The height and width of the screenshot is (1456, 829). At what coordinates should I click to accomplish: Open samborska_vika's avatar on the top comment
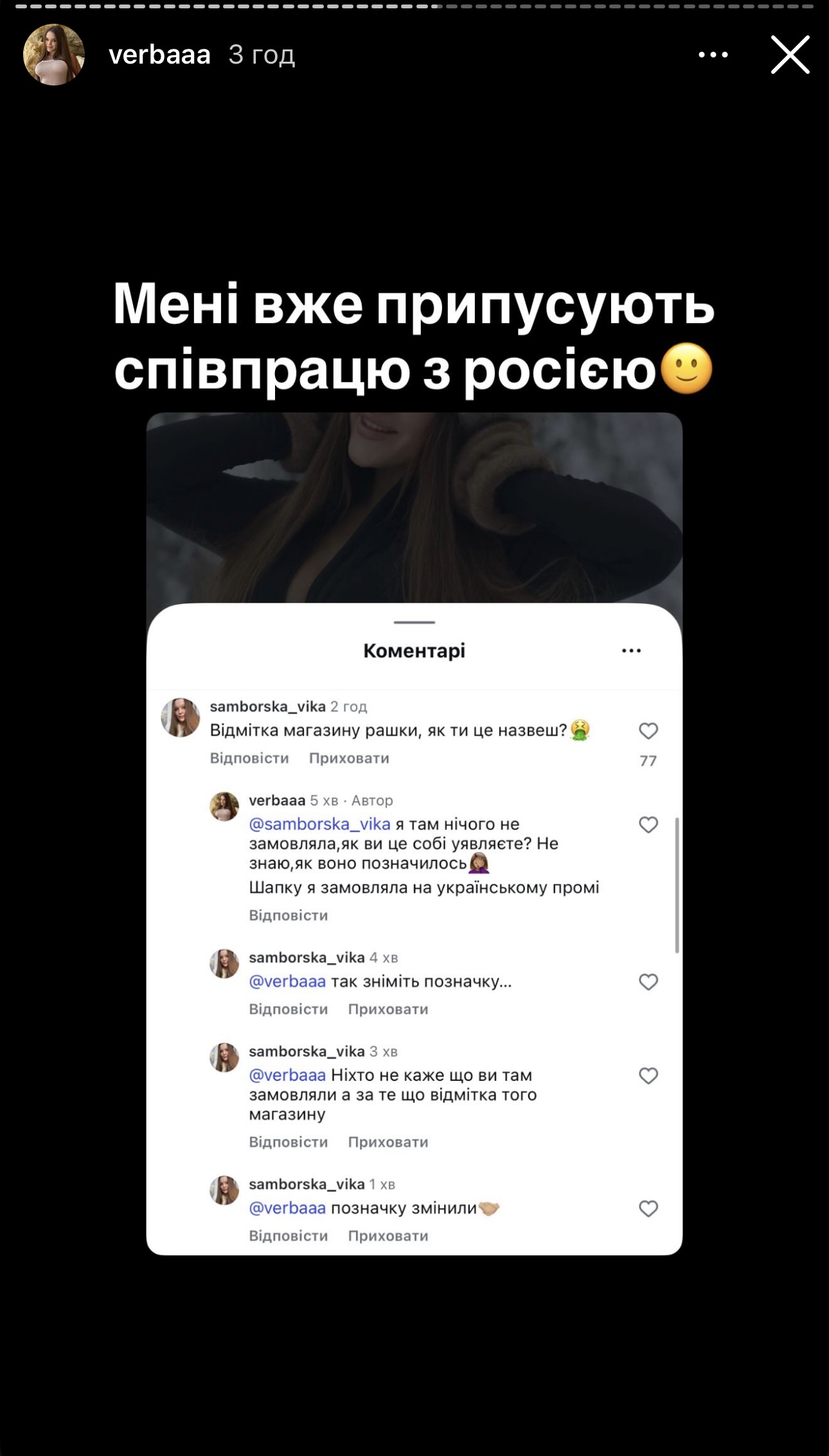(180, 718)
